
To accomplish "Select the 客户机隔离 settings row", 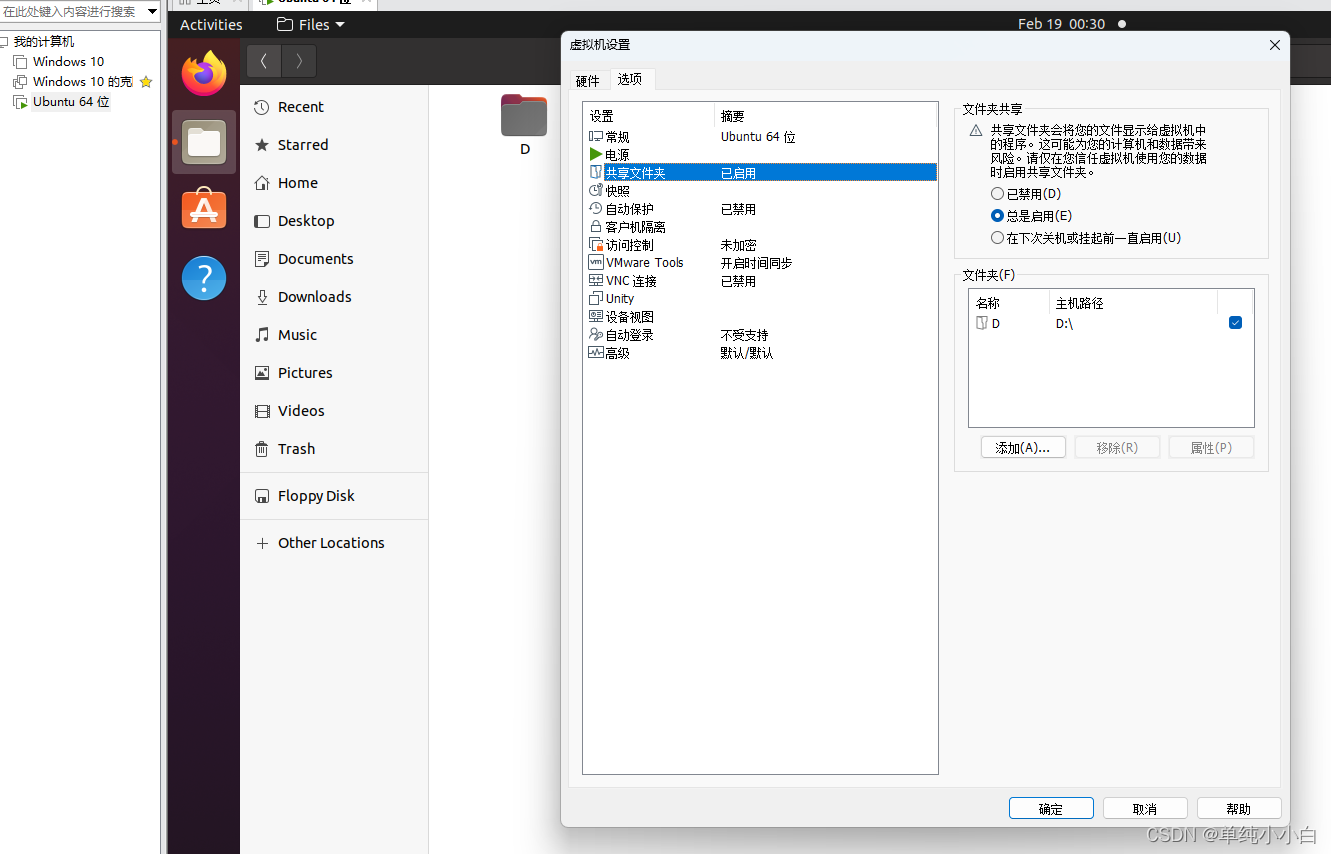I will coord(760,227).
